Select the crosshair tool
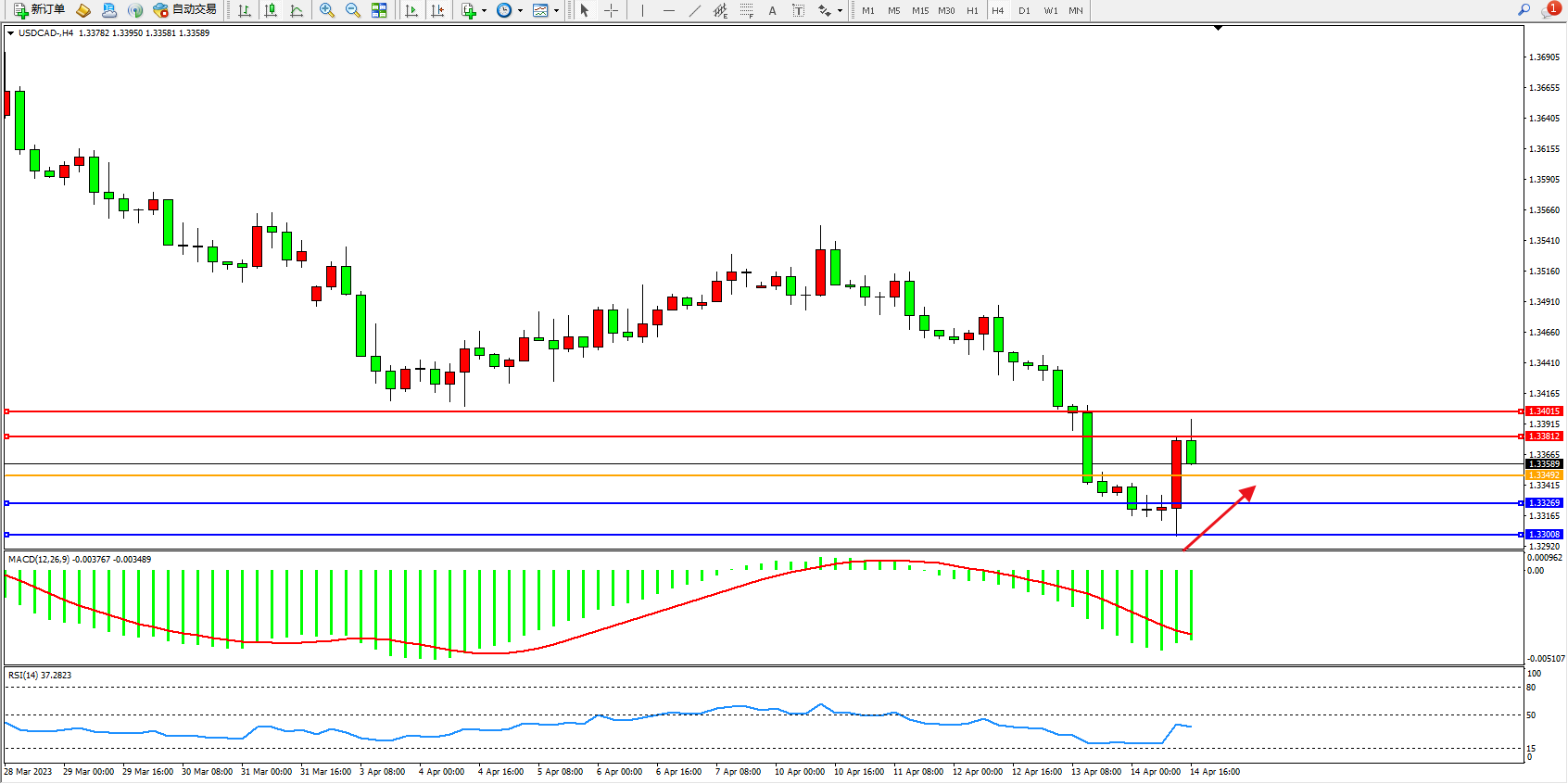Viewport: 1568px width, 784px height. pos(611,10)
